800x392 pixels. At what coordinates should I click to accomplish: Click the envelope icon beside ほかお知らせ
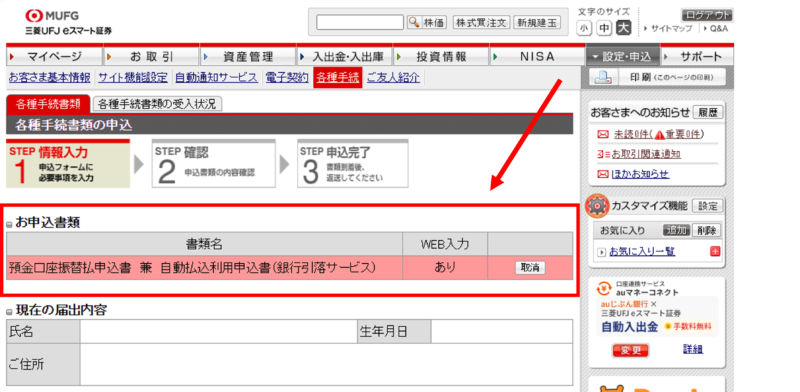tap(603, 175)
